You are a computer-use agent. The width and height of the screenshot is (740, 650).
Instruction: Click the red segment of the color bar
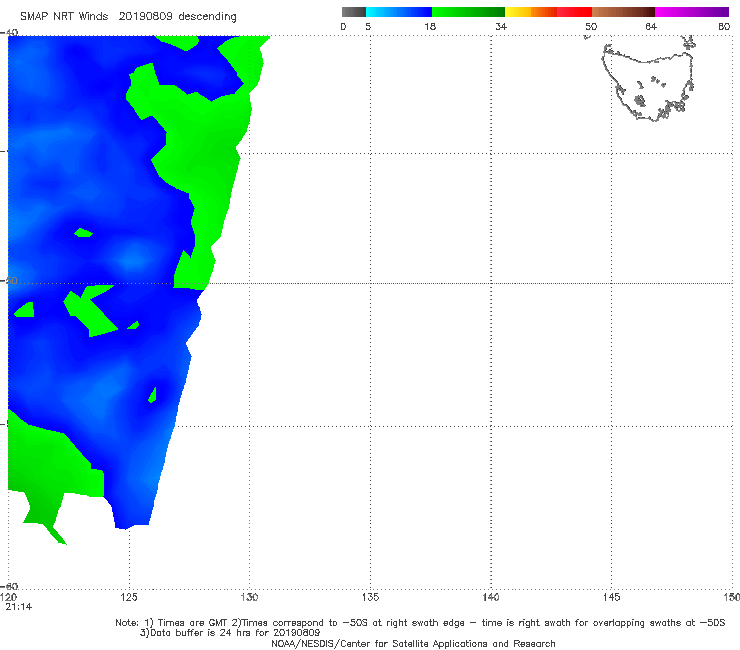point(574,12)
